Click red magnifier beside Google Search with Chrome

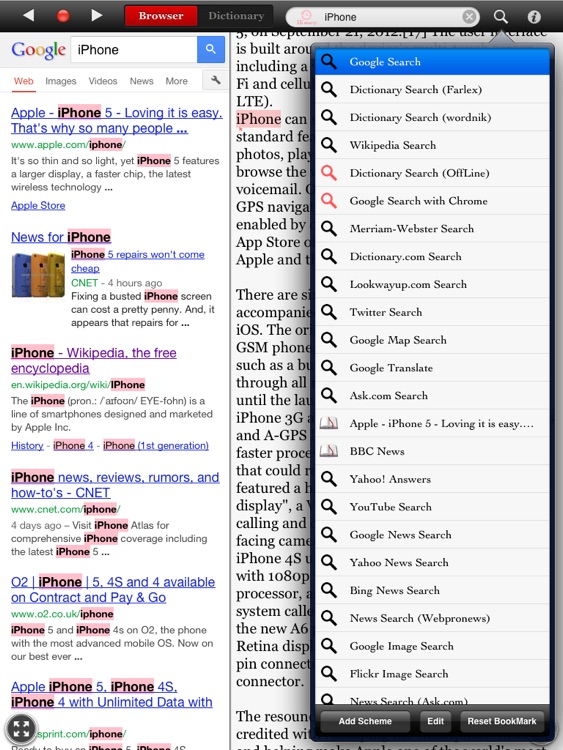329,200
